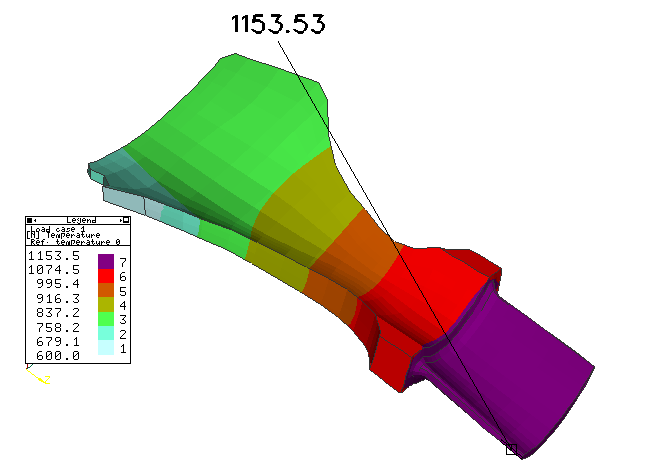This screenshot has width=648, height=468.
Task: Select the teal swatch labeled 2
Action: click(105, 333)
